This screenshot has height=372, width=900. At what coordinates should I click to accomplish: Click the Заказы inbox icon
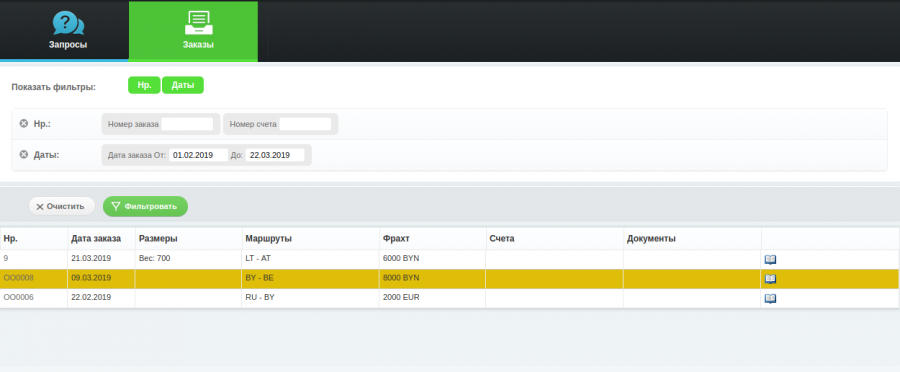coord(199,24)
